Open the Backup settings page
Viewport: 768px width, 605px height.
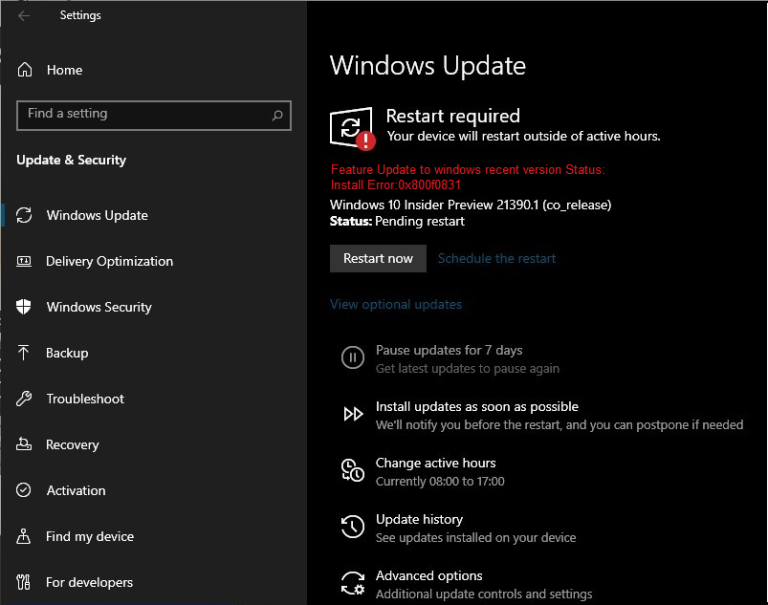point(67,353)
